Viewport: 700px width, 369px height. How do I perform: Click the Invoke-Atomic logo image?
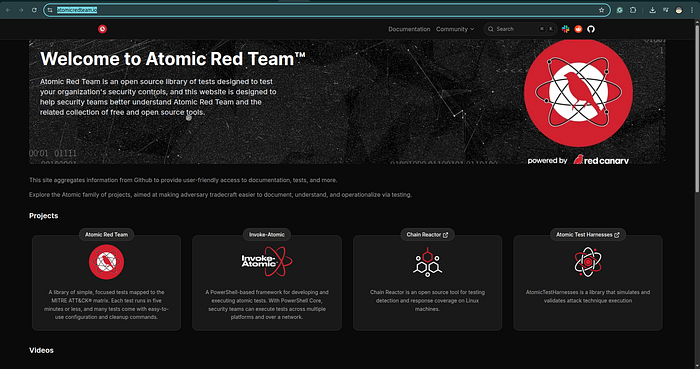tap(267, 261)
